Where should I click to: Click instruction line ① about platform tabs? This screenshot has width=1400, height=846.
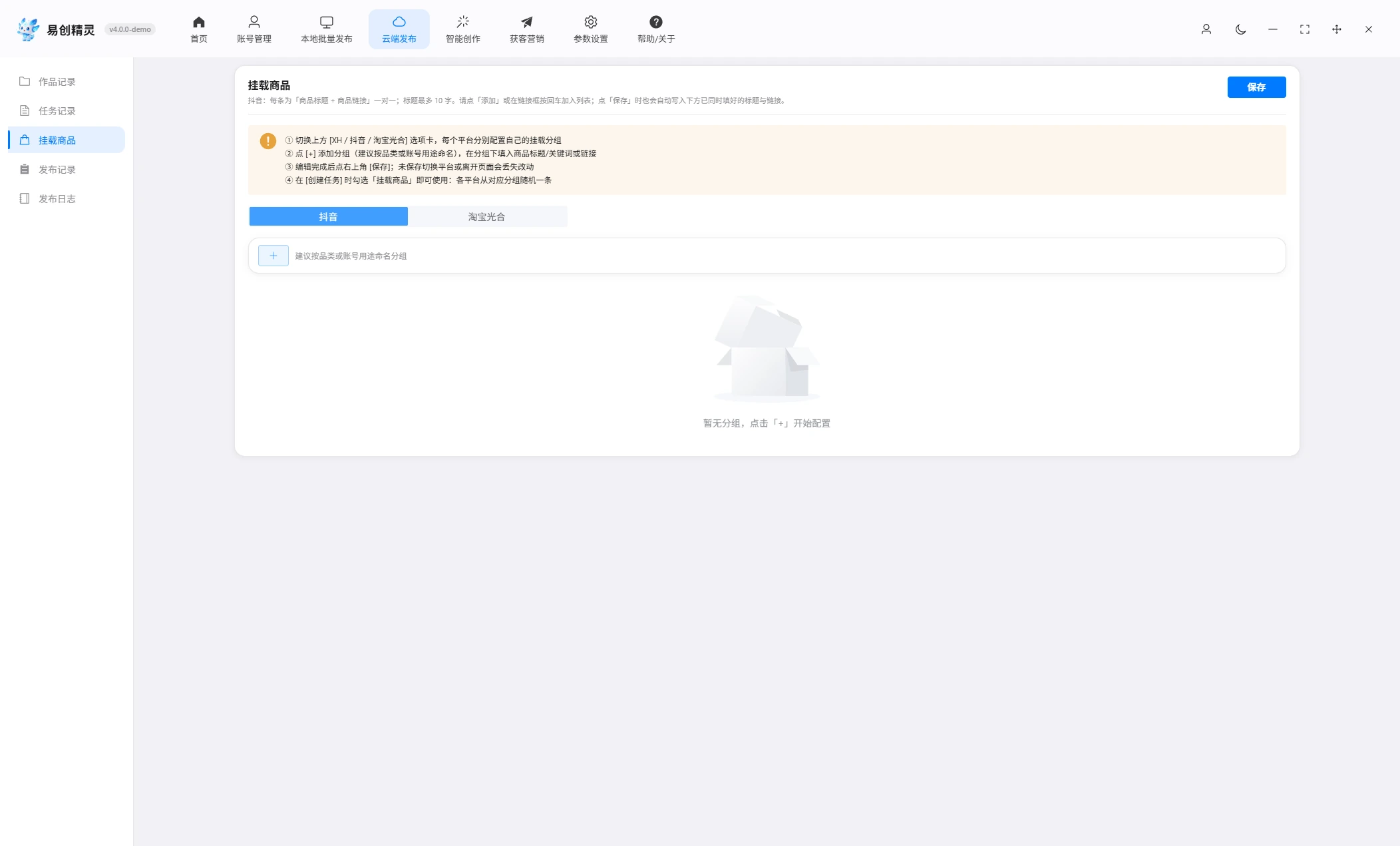(423, 140)
